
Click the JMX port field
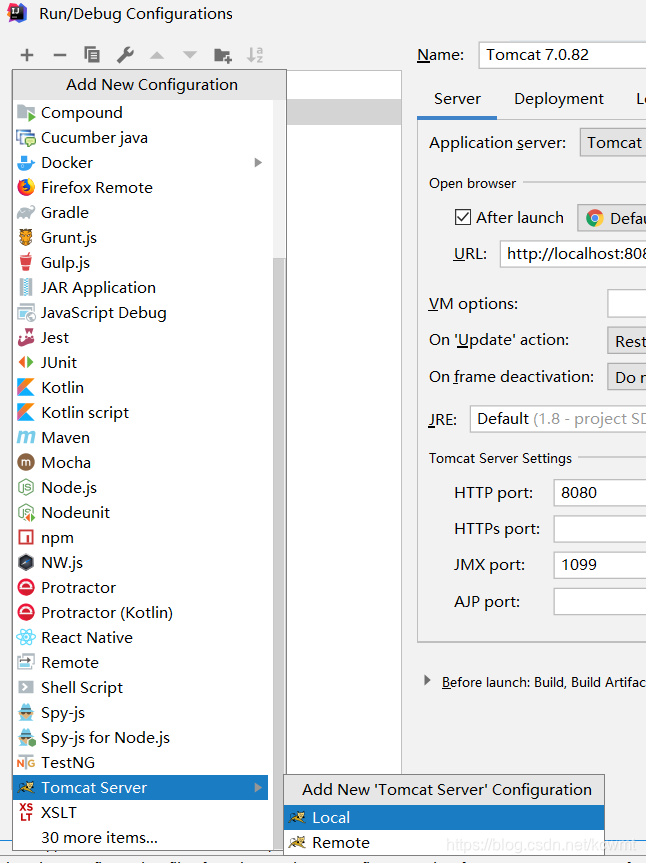(600, 565)
